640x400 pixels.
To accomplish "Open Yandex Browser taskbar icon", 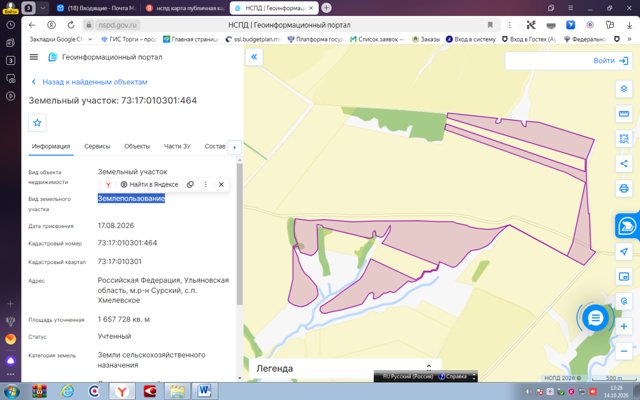I will [x=122, y=391].
